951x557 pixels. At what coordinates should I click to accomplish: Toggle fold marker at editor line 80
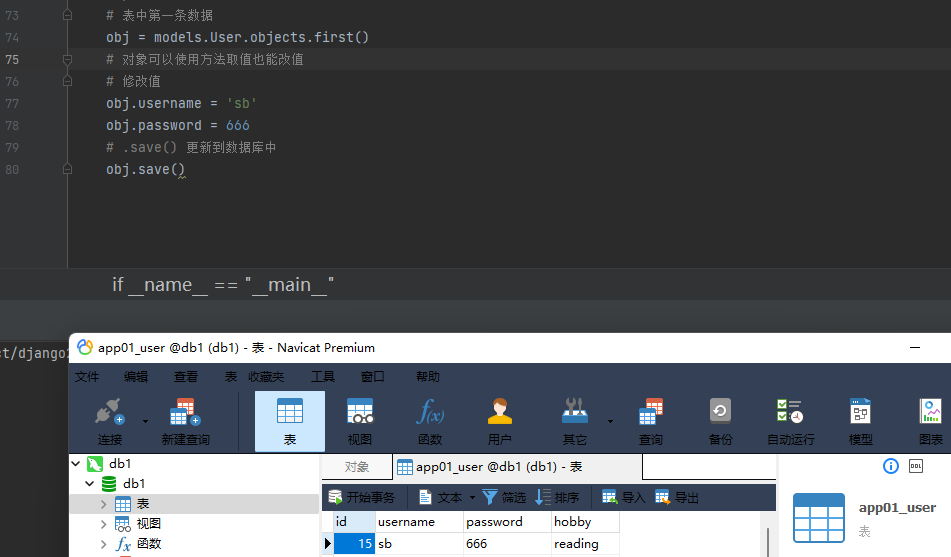(67, 169)
